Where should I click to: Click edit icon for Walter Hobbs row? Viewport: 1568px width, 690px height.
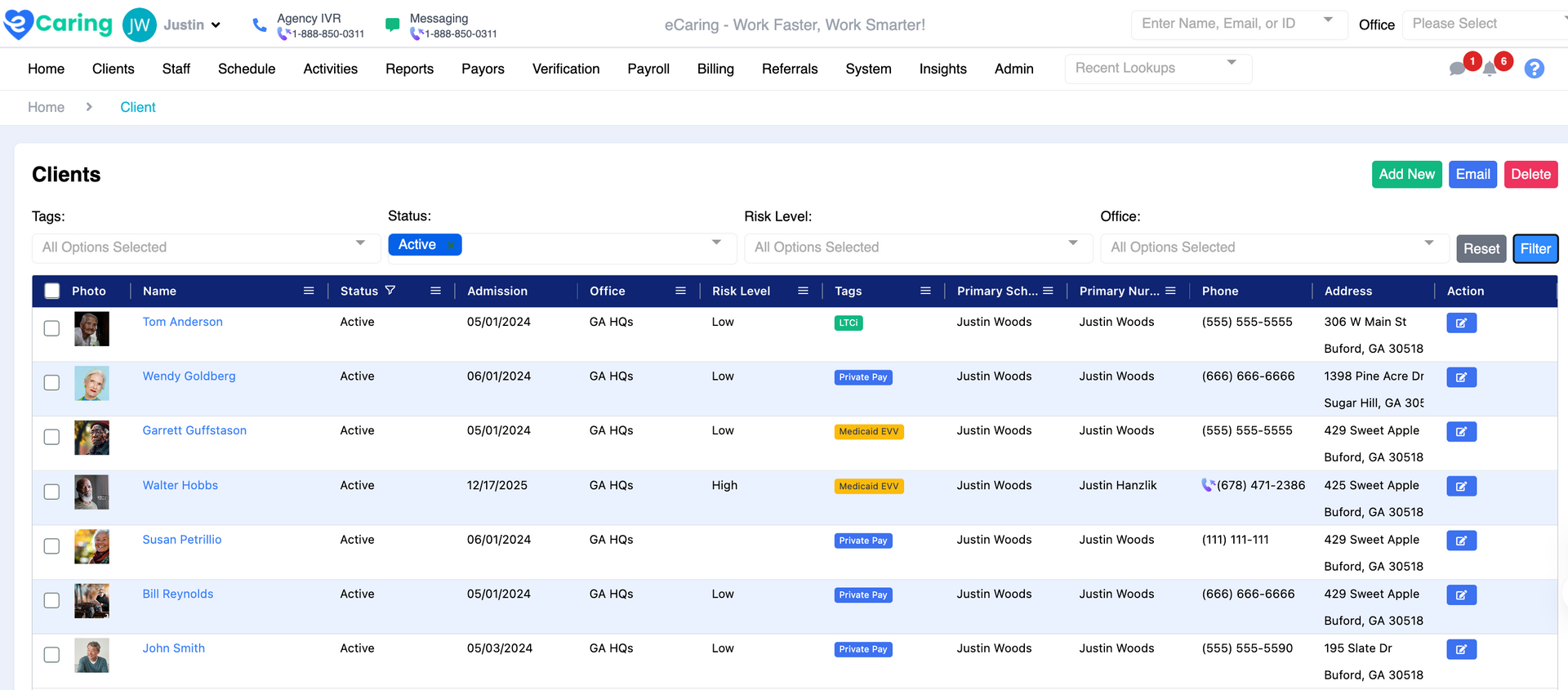coord(1461,486)
